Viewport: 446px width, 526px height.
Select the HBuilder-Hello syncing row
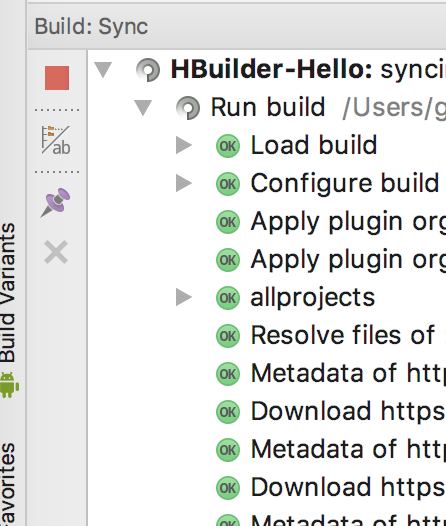(267, 69)
